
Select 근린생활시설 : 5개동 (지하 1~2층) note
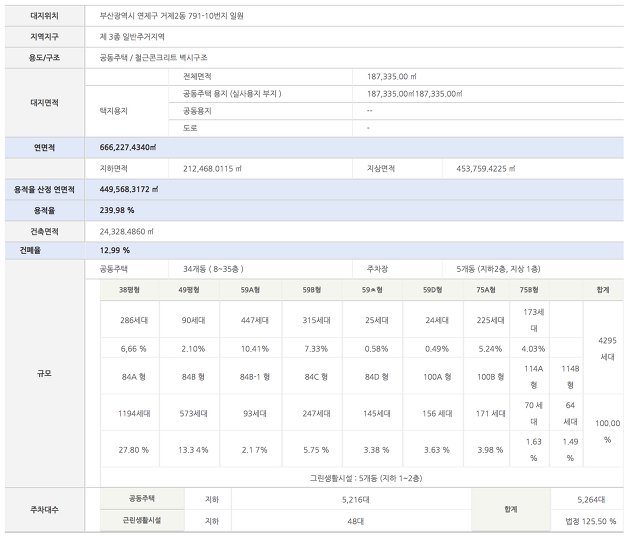(x=366, y=479)
